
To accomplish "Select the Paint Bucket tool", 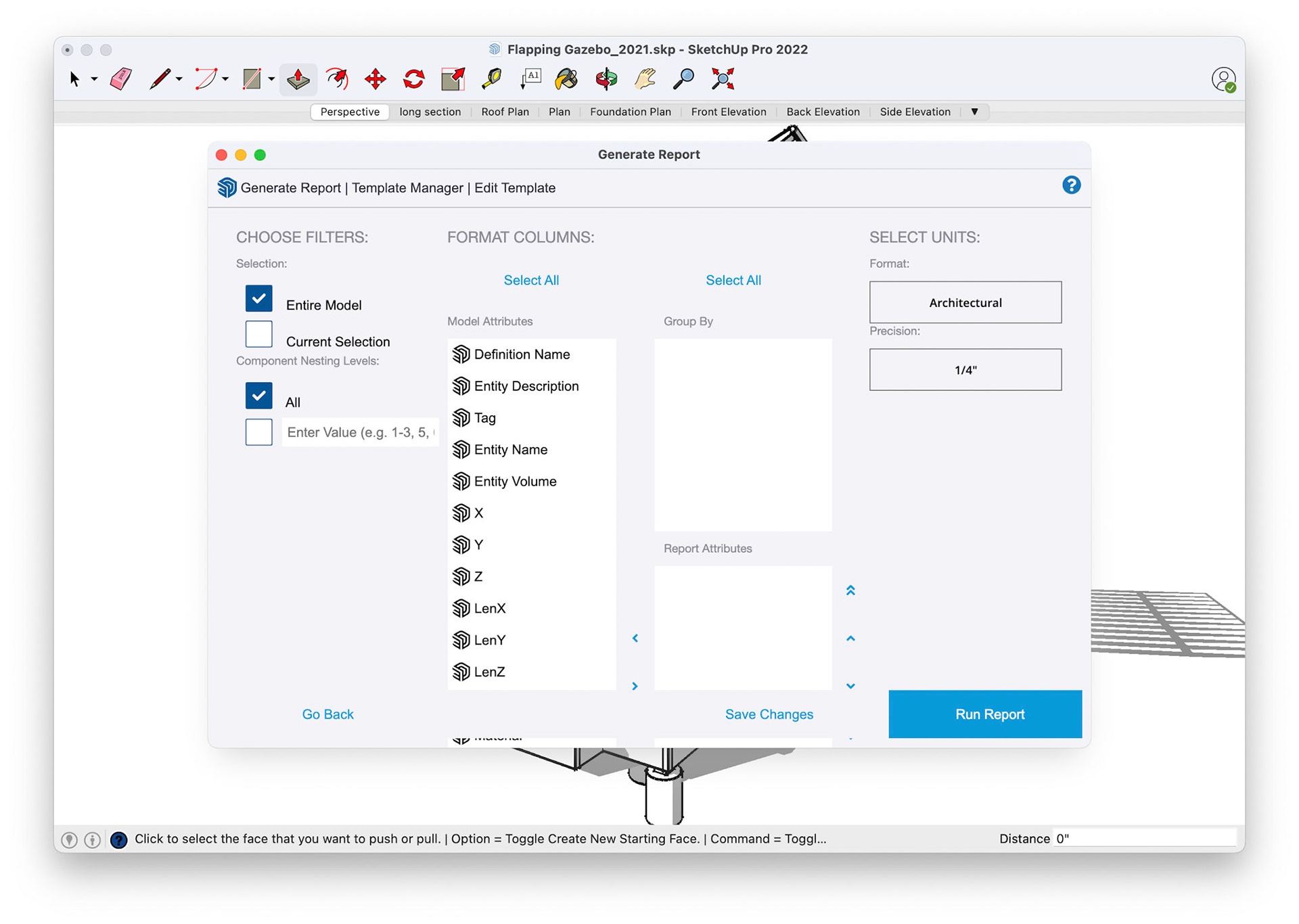I will (x=566, y=79).
